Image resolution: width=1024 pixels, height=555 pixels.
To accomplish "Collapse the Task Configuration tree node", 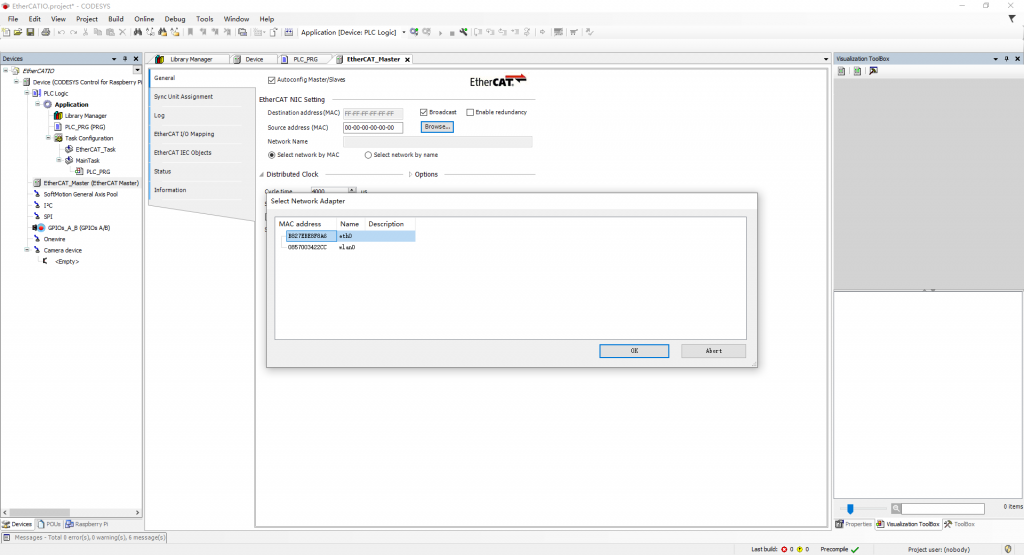I will 48,138.
